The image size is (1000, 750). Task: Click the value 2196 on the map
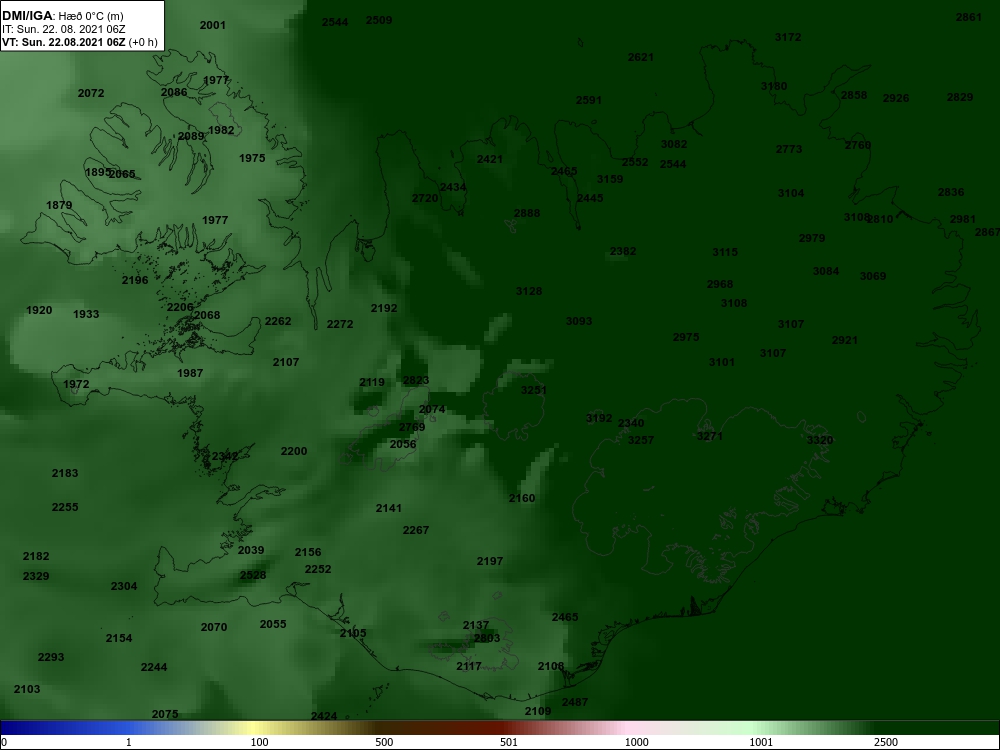[135, 280]
